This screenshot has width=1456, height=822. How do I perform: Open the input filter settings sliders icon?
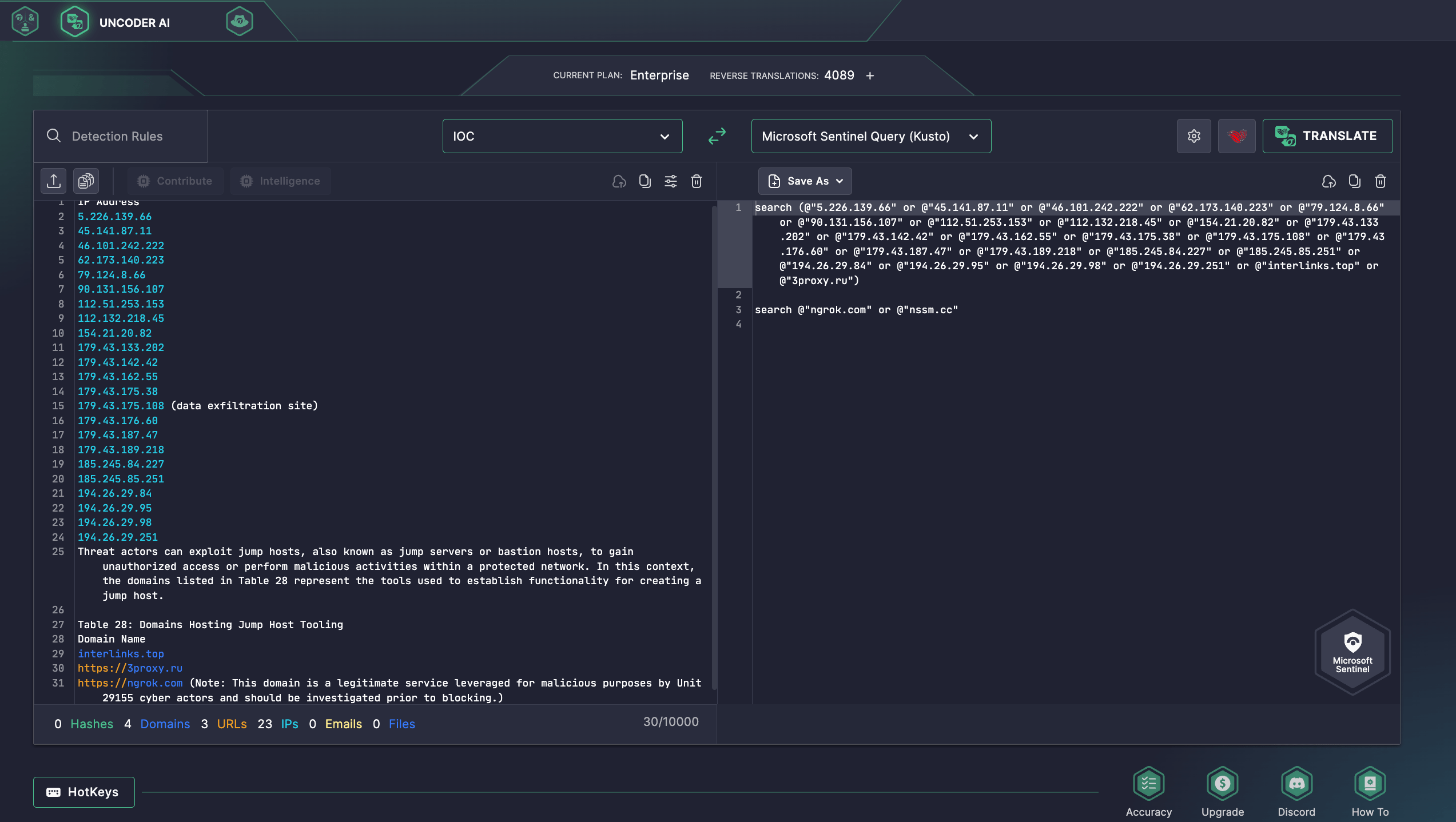coord(670,181)
